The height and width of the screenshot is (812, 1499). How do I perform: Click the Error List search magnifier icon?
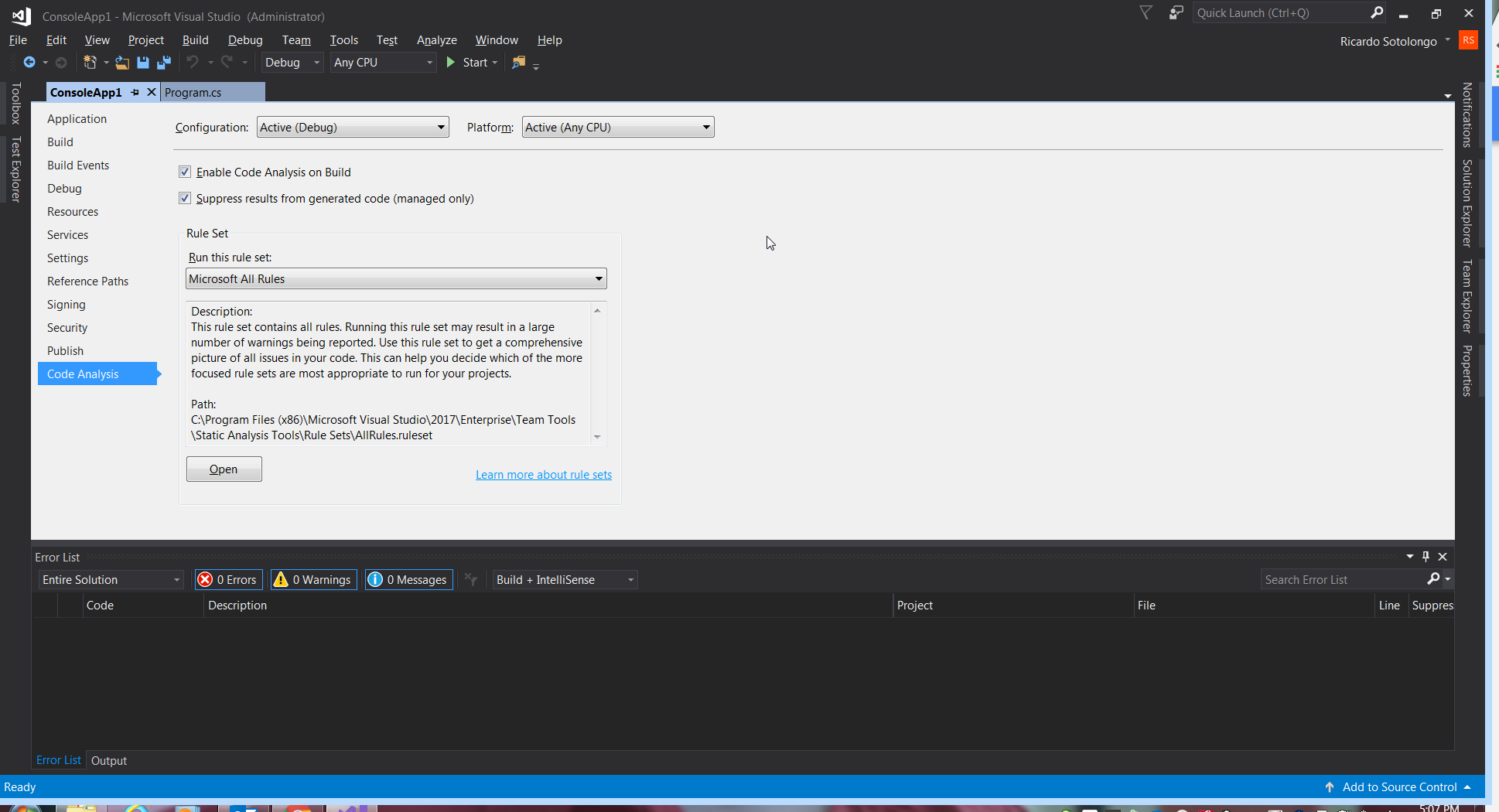[1433, 578]
